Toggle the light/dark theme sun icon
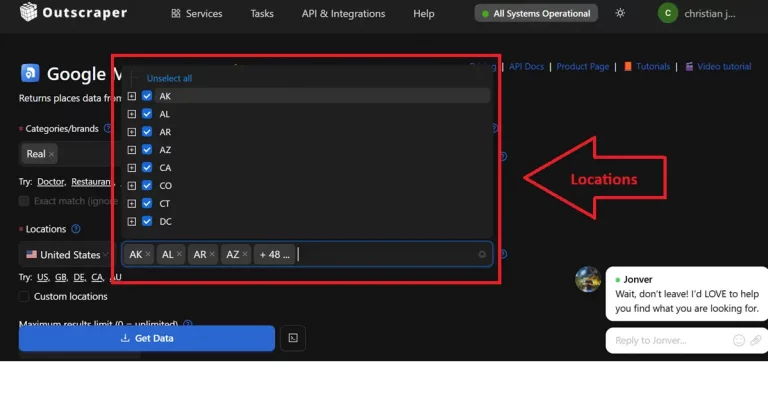Viewport: 768px width, 415px height. (620, 13)
